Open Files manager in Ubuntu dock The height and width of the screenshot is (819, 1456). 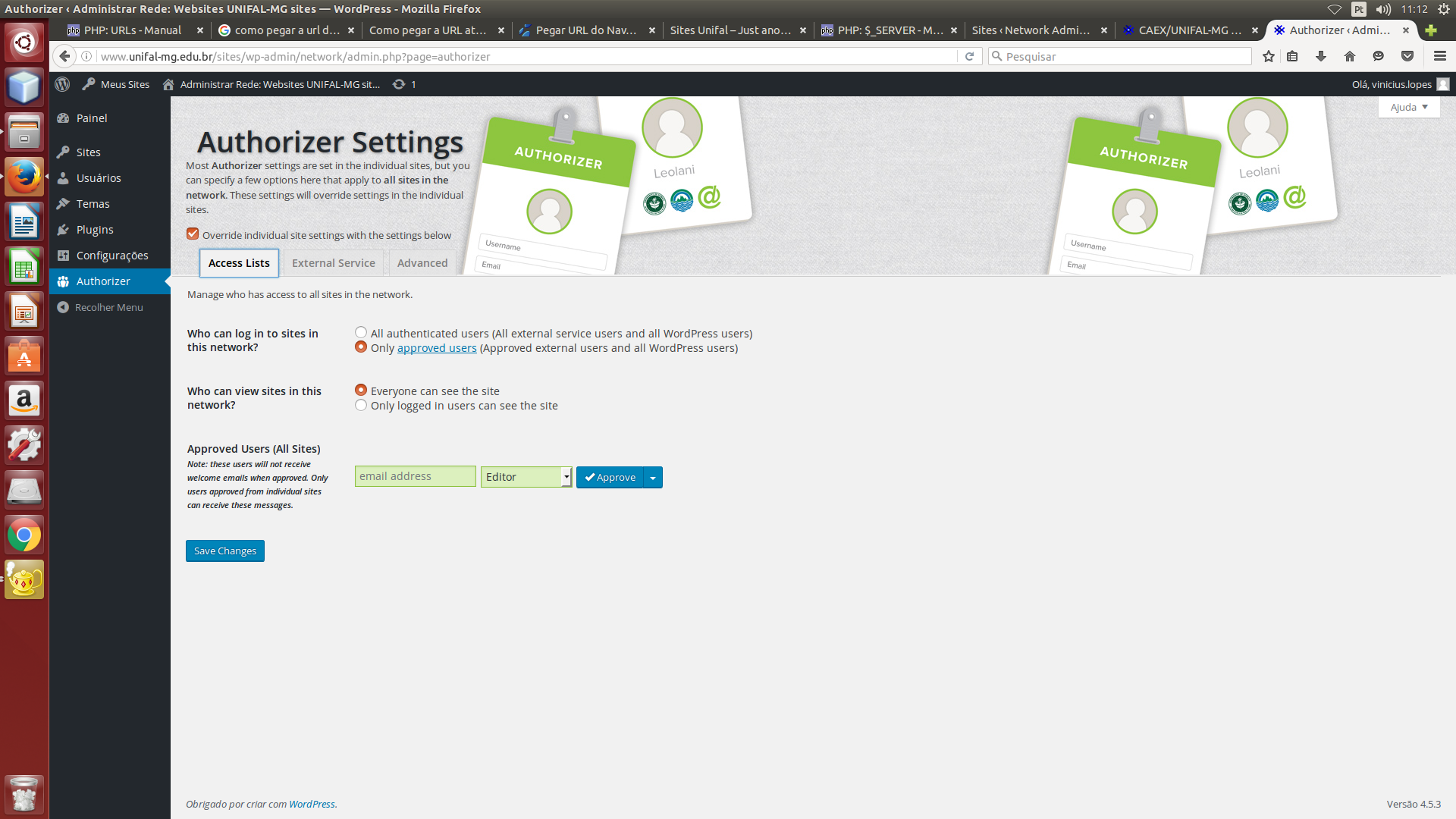click(x=24, y=132)
